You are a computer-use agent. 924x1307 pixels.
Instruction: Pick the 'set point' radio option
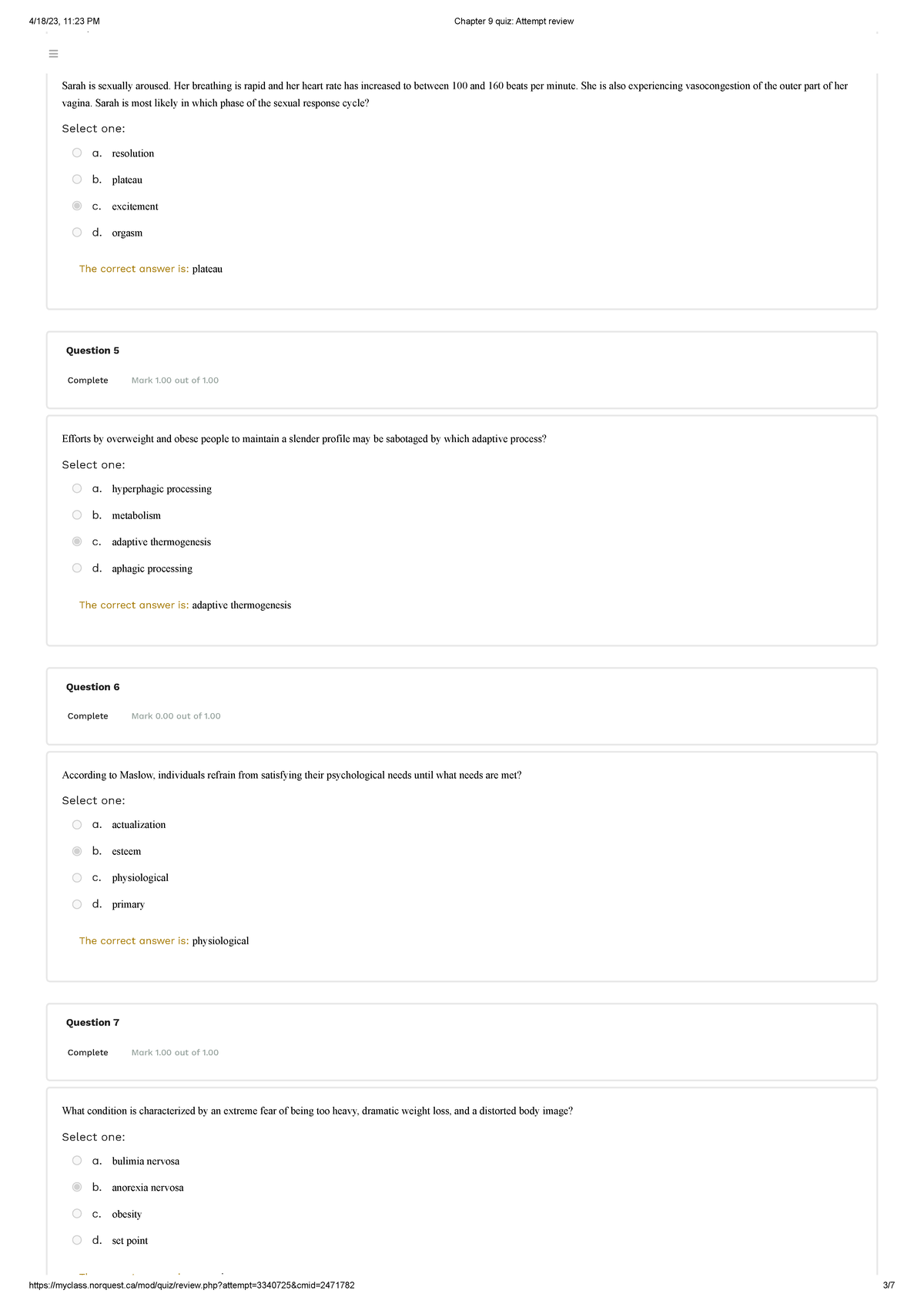pyautogui.click(x=77, y=1240)
